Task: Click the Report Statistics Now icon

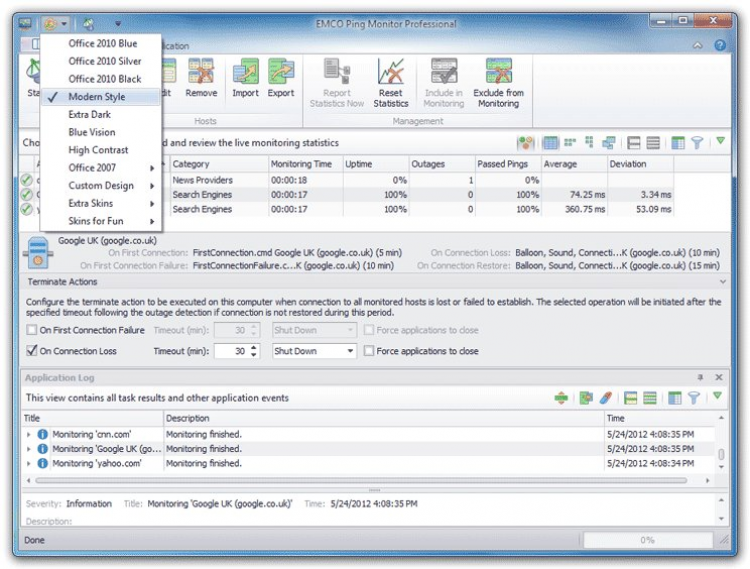Action: point(337,71)
